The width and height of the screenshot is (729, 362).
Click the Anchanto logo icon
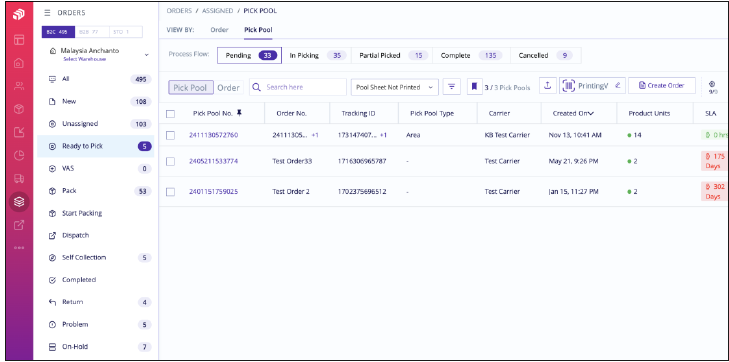(x=19, y=15)
